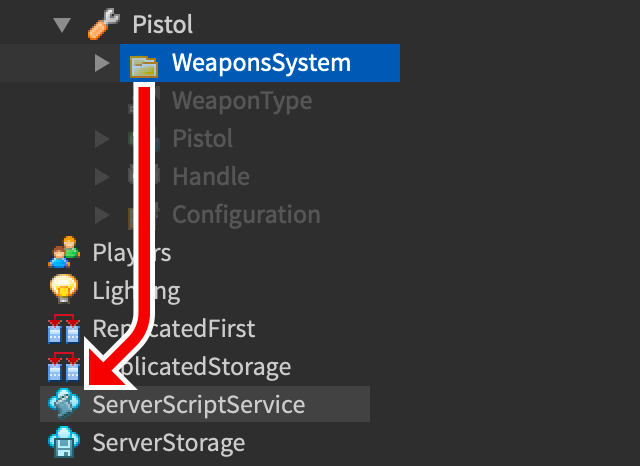
Task: Select the Handle item label
Action: (211, 177)
